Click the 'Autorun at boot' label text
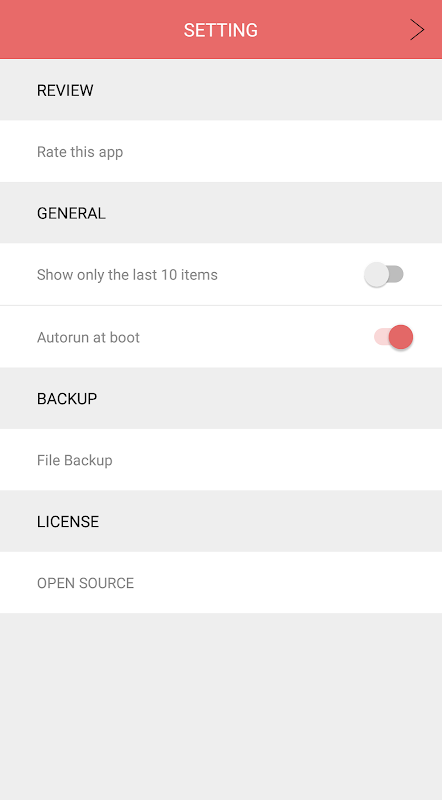The height and width of the screenshot is (800, 442). click(88, 337)
